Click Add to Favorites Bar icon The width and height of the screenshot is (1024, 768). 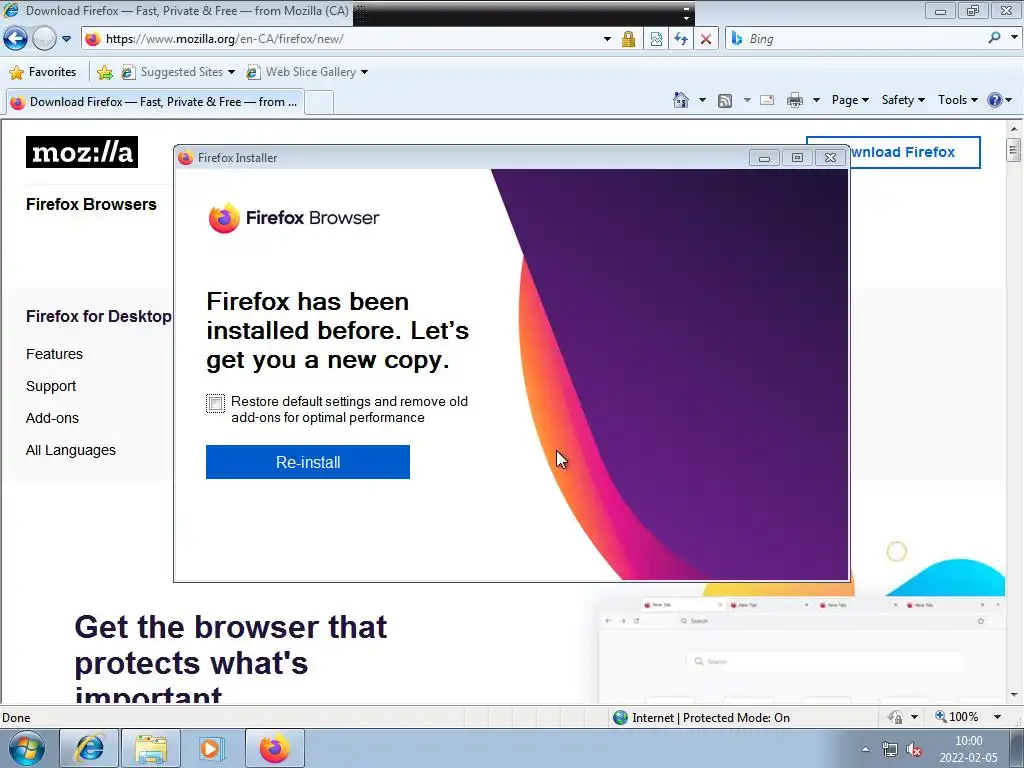click(x=104, y=72)
